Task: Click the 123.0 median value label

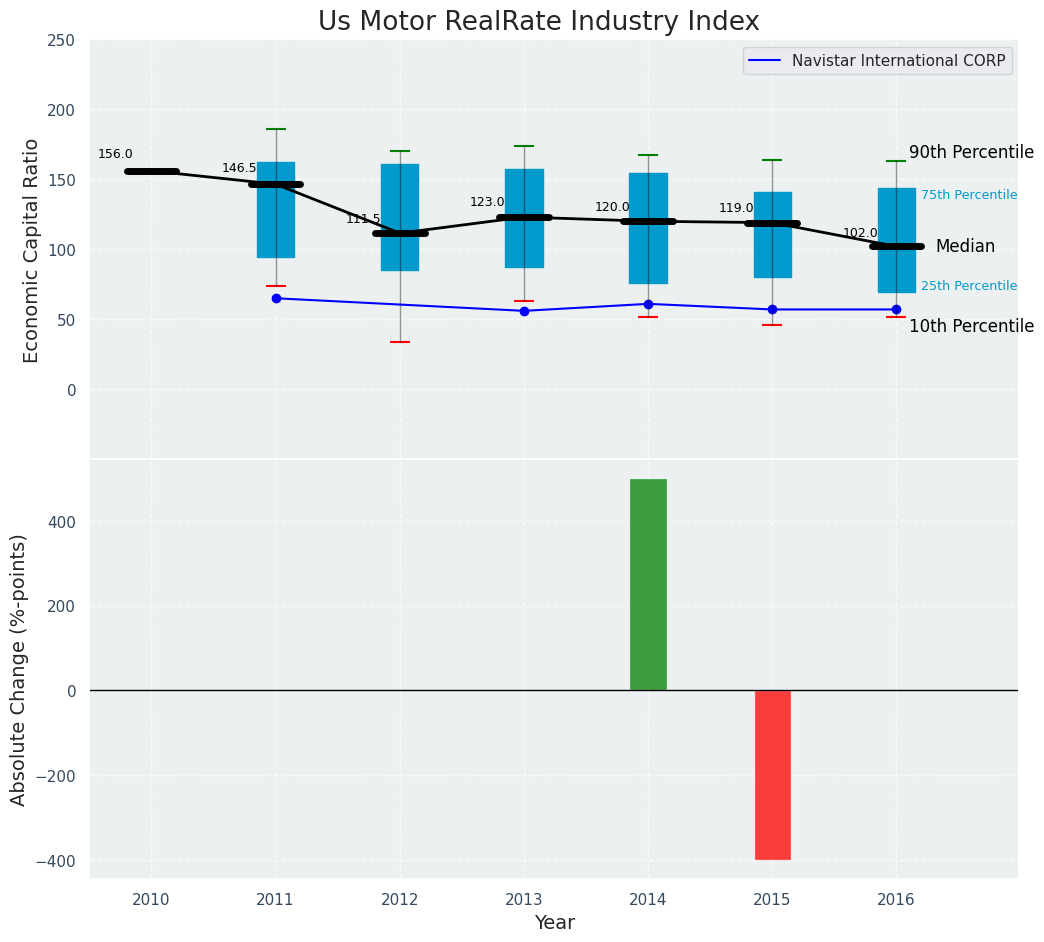Action: (487, 202)
